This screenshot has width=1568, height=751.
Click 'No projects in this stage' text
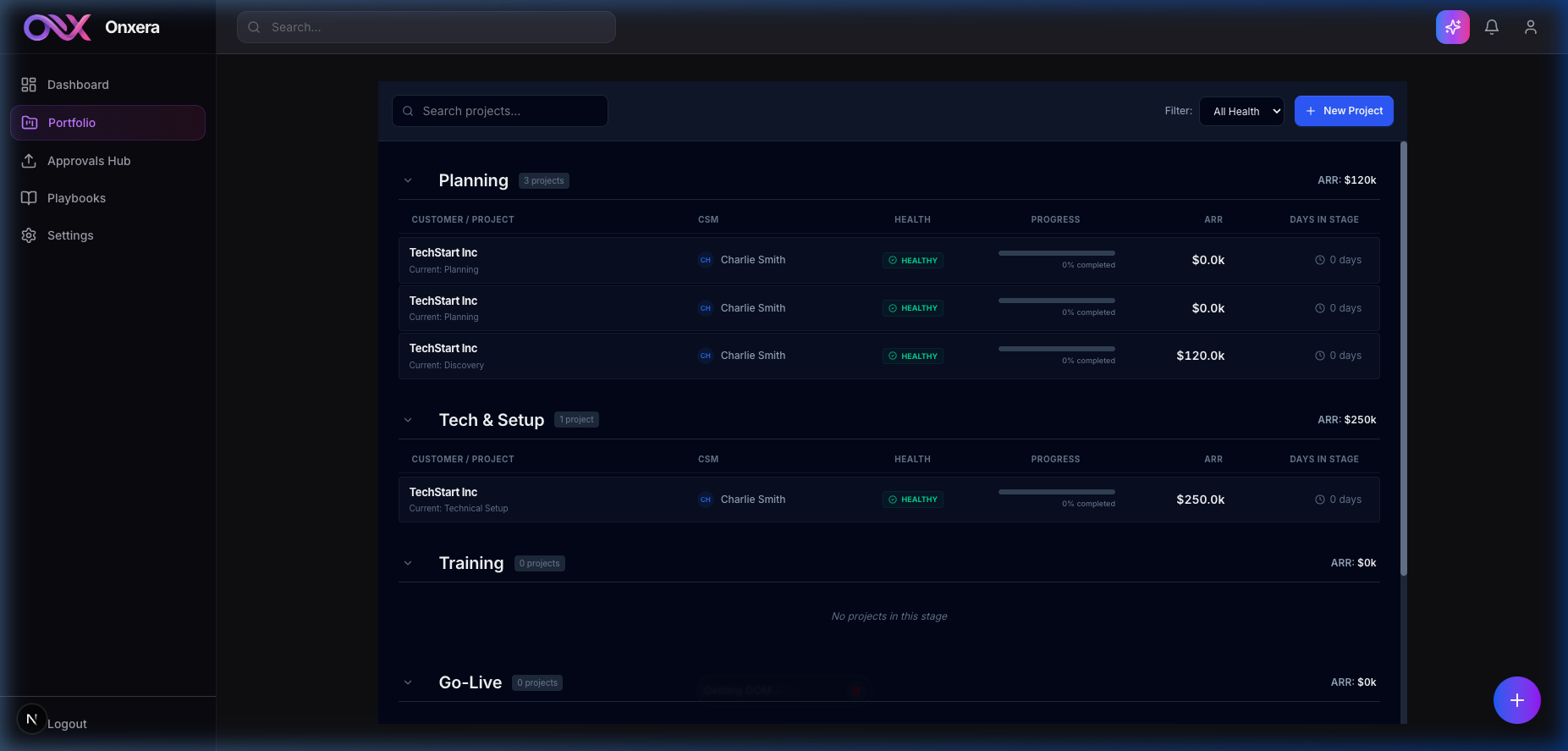point(889,616)
